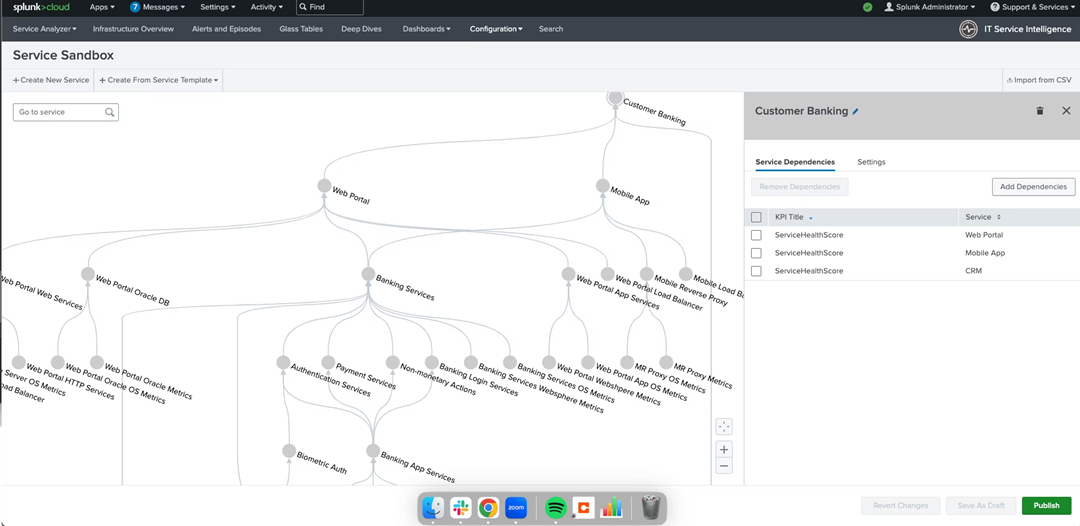
Task: Open Glass Tables in navigation bar
Action: click(300, 29)
